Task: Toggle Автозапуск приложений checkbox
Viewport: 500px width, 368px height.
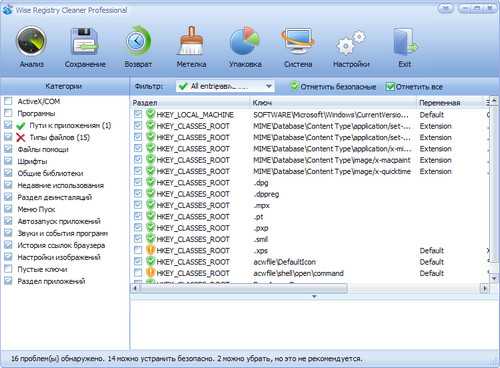Action: 8,221
